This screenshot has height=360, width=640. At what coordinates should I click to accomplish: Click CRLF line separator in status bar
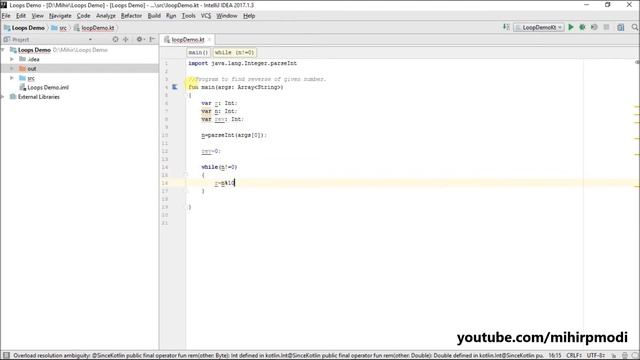(x=574, y=356)
